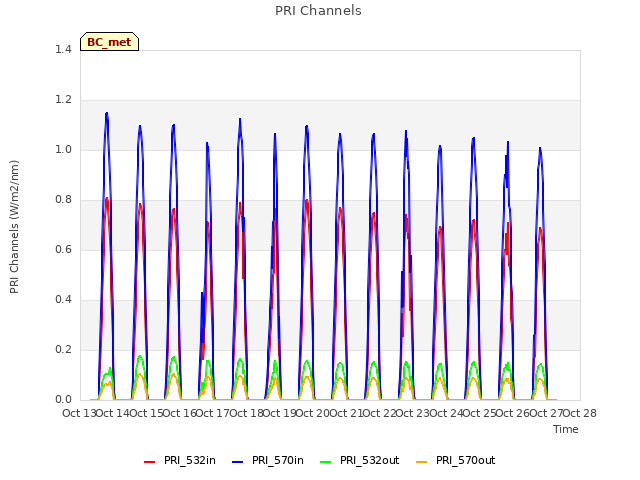Click the orange PRI_570out legend swatch
Screen dimensions: 640x480
[x=422, y=462]
